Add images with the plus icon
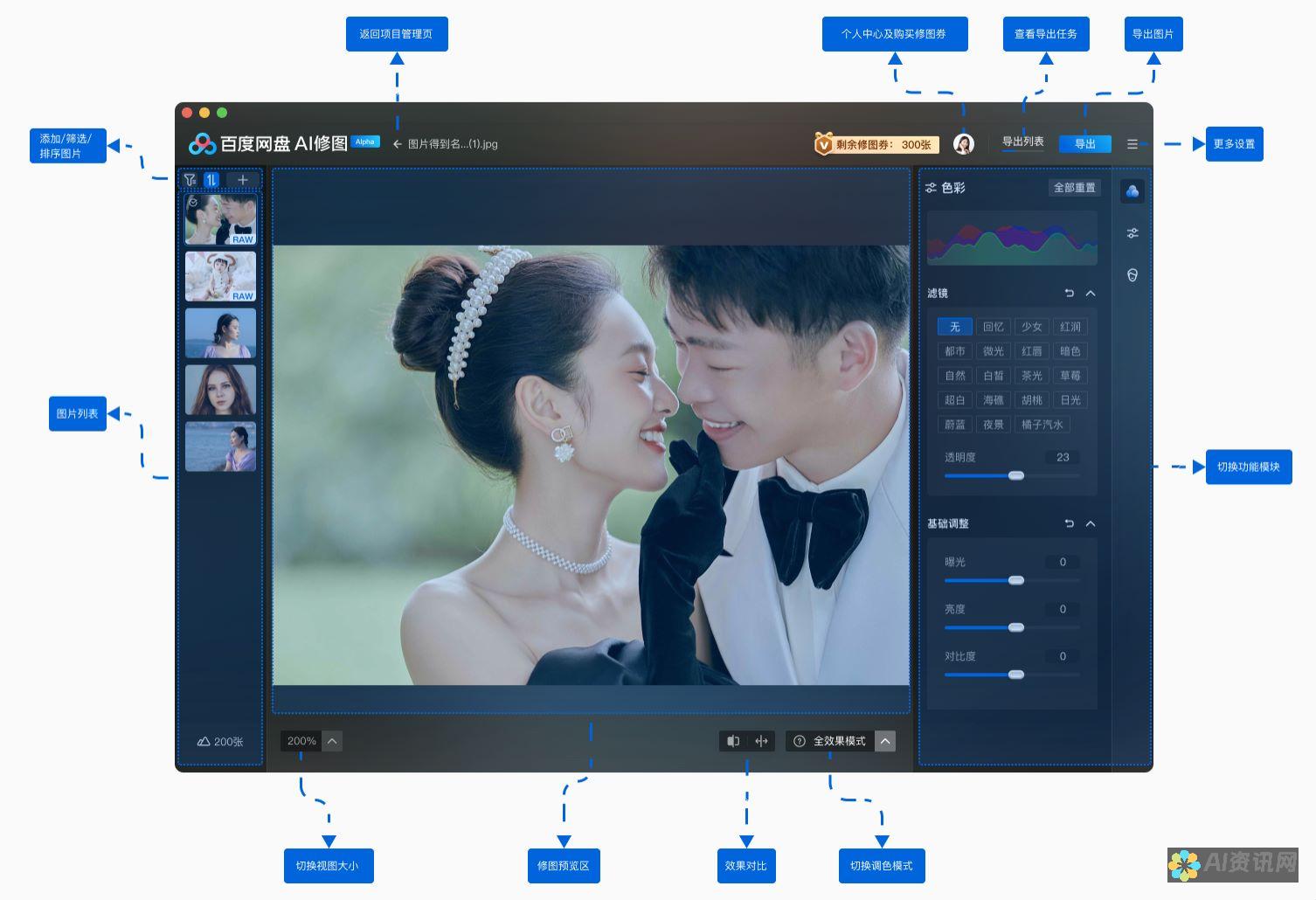 pos(243,180)
